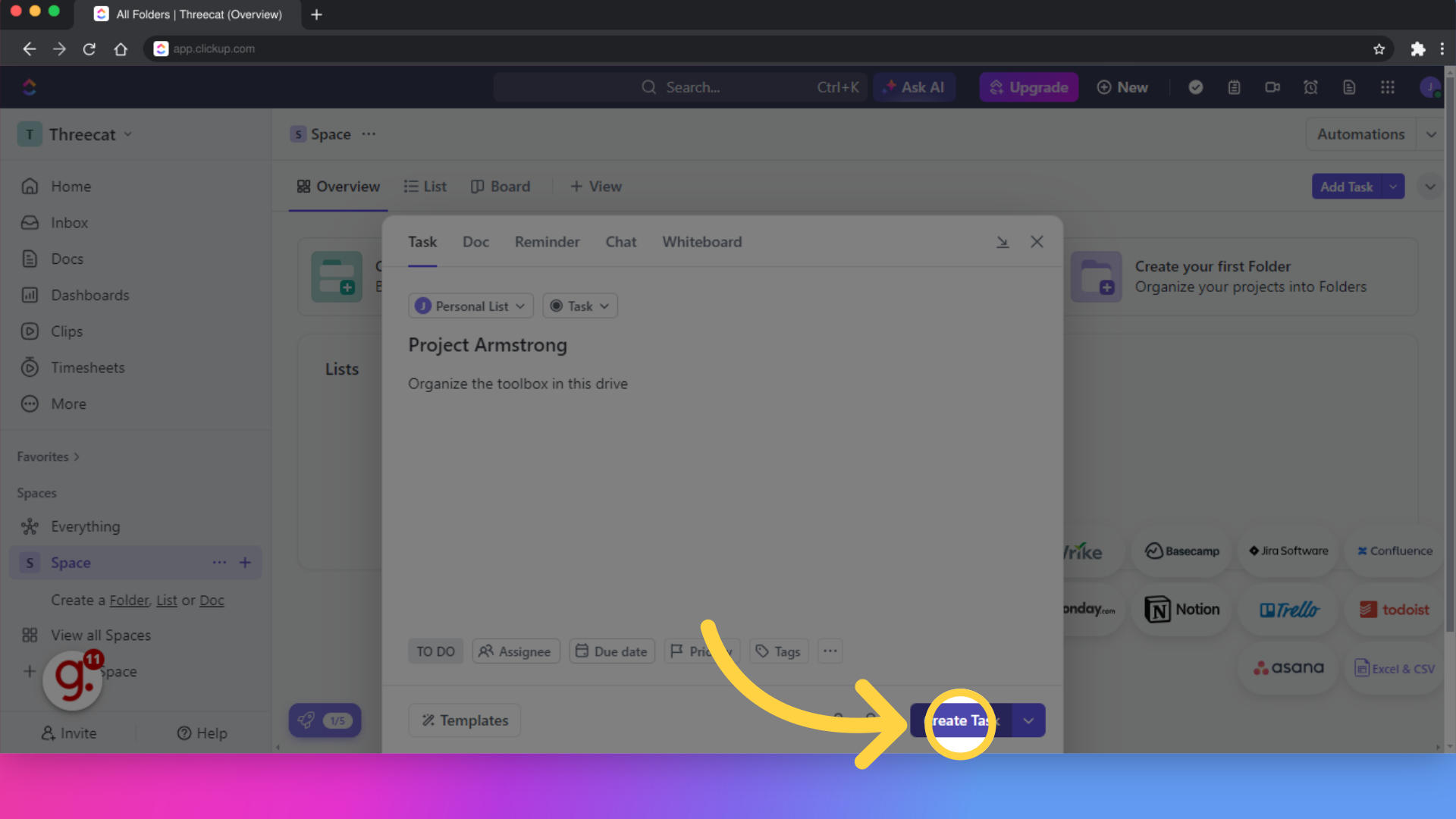Click the task title input field
1456x819 pixels.
pos(487,344)
